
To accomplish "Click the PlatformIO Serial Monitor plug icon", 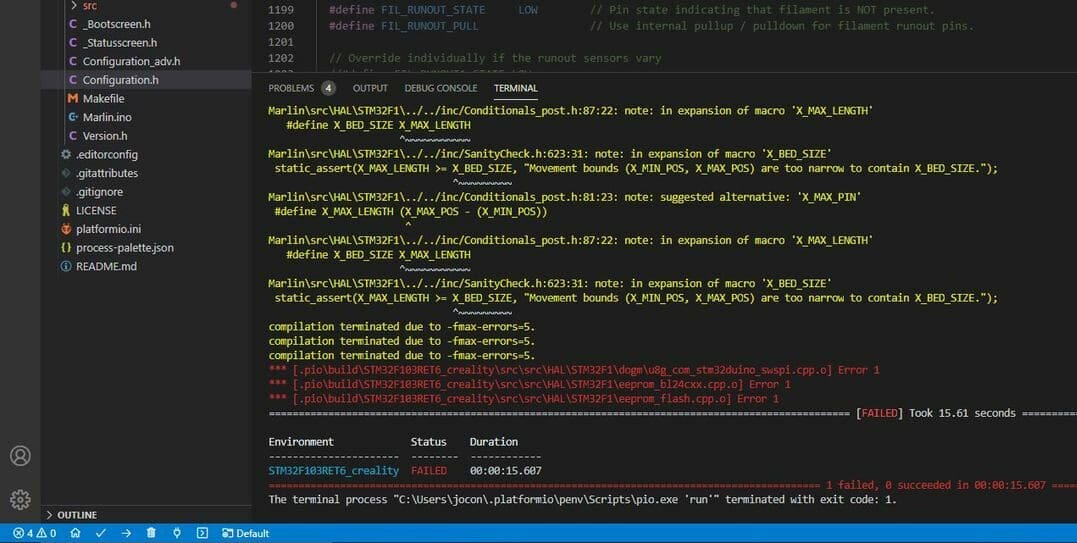I will 177,533.
